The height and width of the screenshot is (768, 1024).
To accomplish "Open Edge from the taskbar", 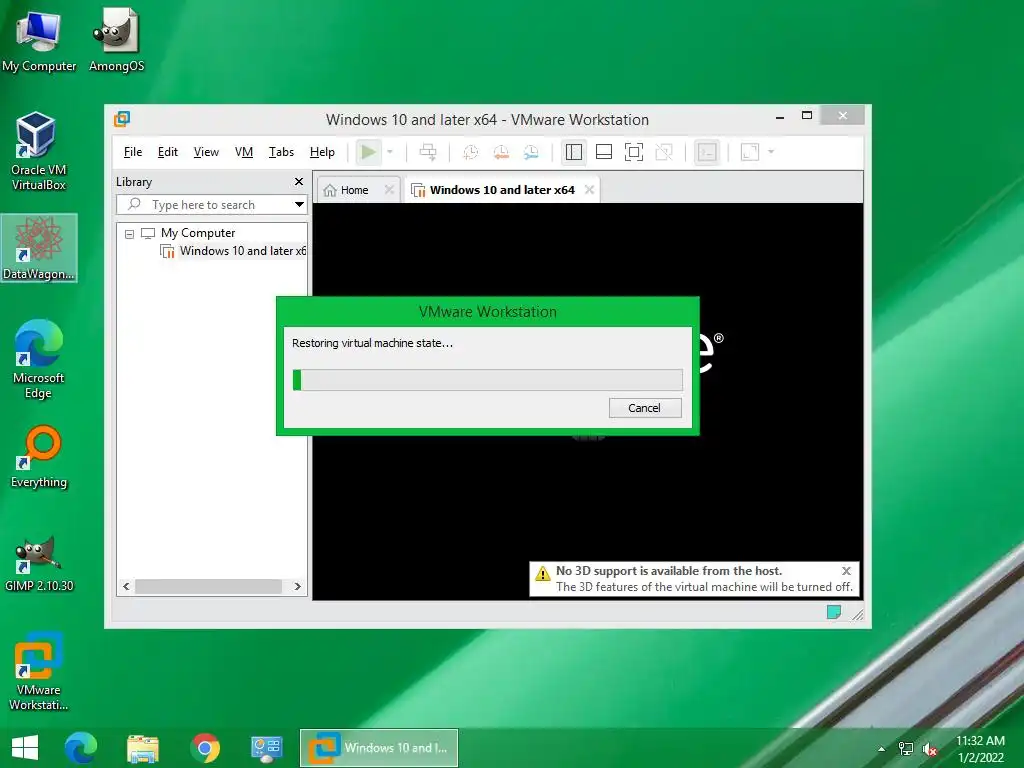I will 81,748.
